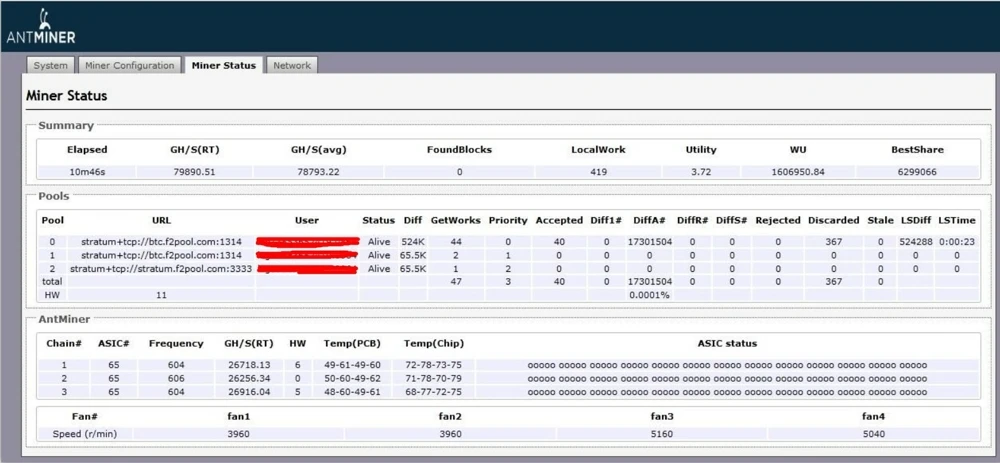Click chain 2 hashrate 26256.34
This screenshot has height=463, width=1000.
[248, 378]
